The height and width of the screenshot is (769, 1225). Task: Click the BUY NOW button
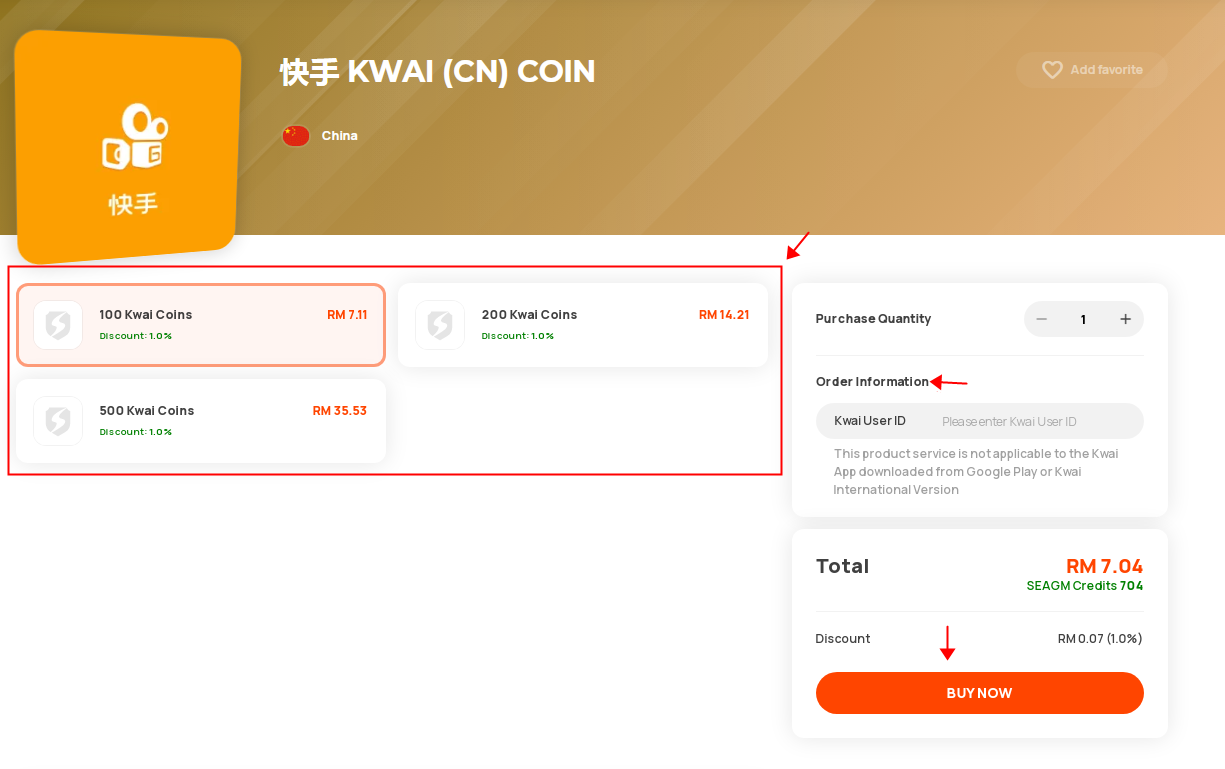(x=980, y=693)
